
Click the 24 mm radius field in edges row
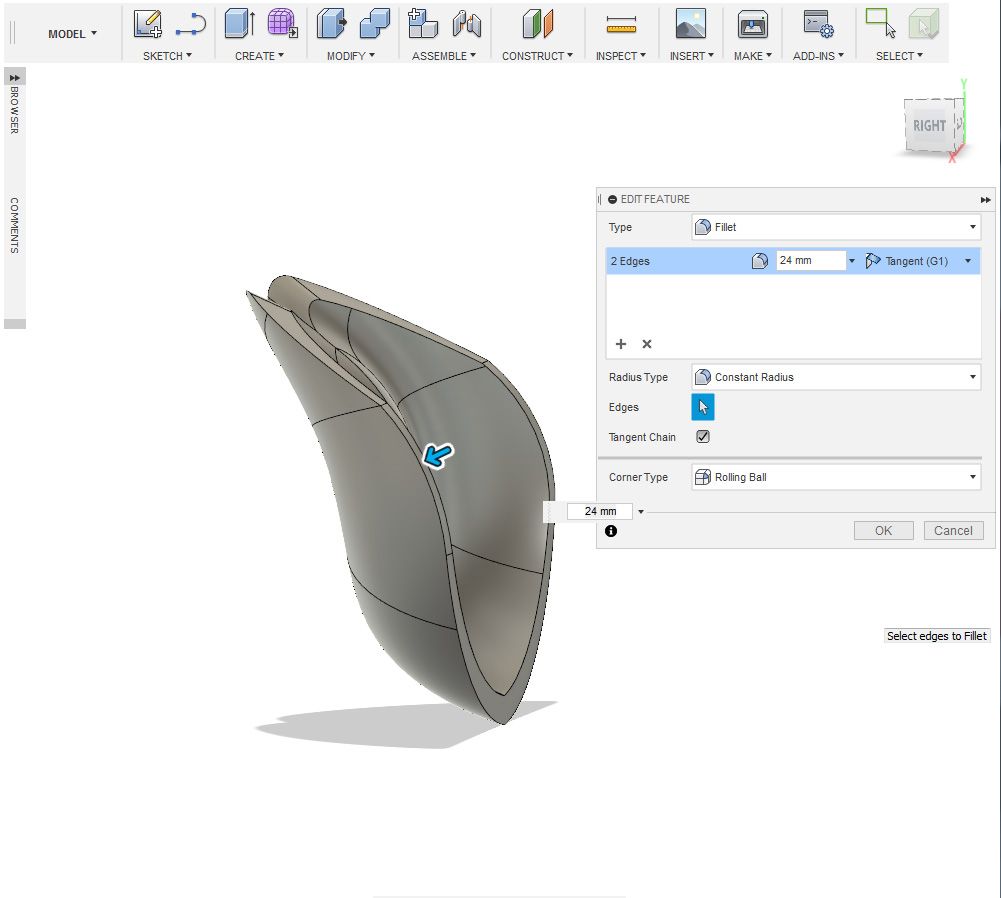coord(810,261)
